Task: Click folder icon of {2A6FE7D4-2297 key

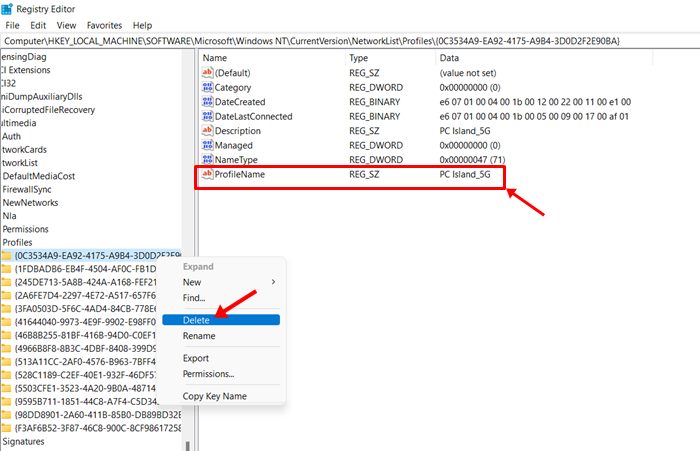Action: (x=6, y=295)
